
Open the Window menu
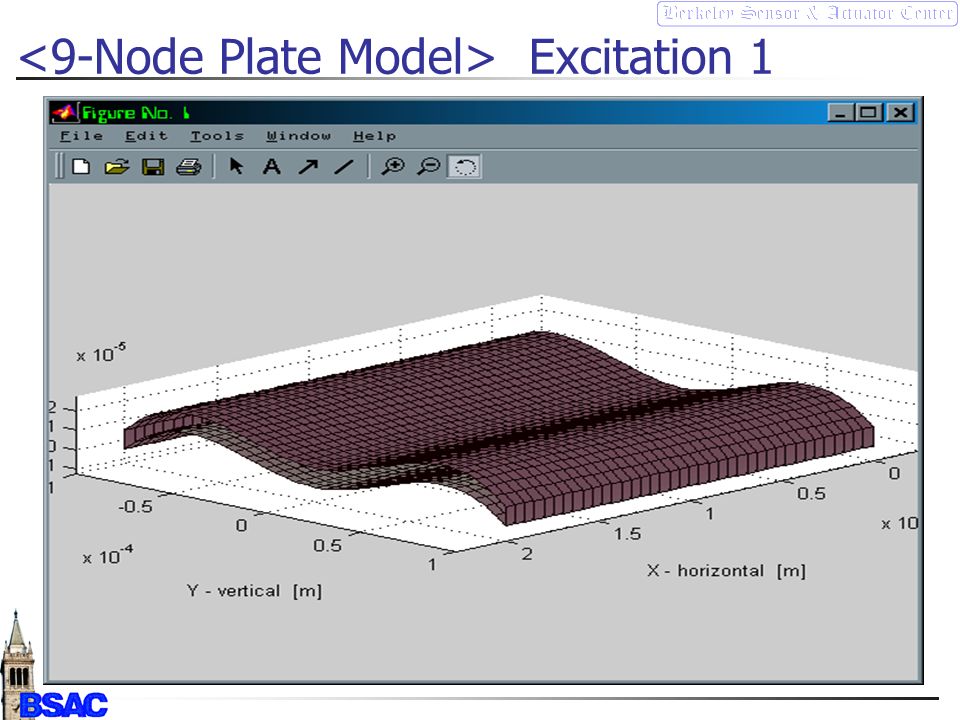[x=299, y=136]
